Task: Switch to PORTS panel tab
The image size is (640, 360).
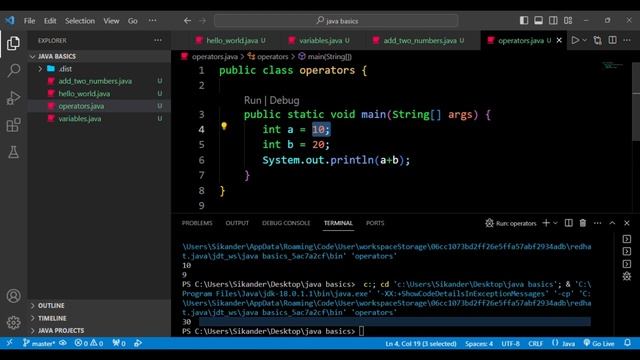Action: [375, 223]
